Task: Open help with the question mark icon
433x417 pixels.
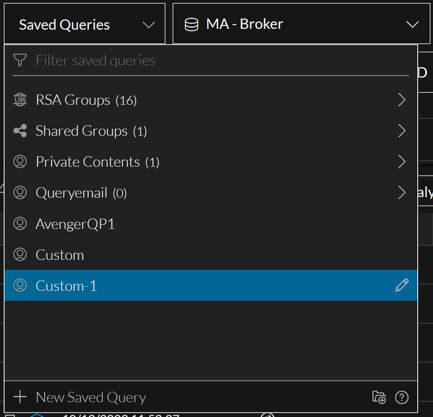Action: pyautogui.click(x=402, y=397)
